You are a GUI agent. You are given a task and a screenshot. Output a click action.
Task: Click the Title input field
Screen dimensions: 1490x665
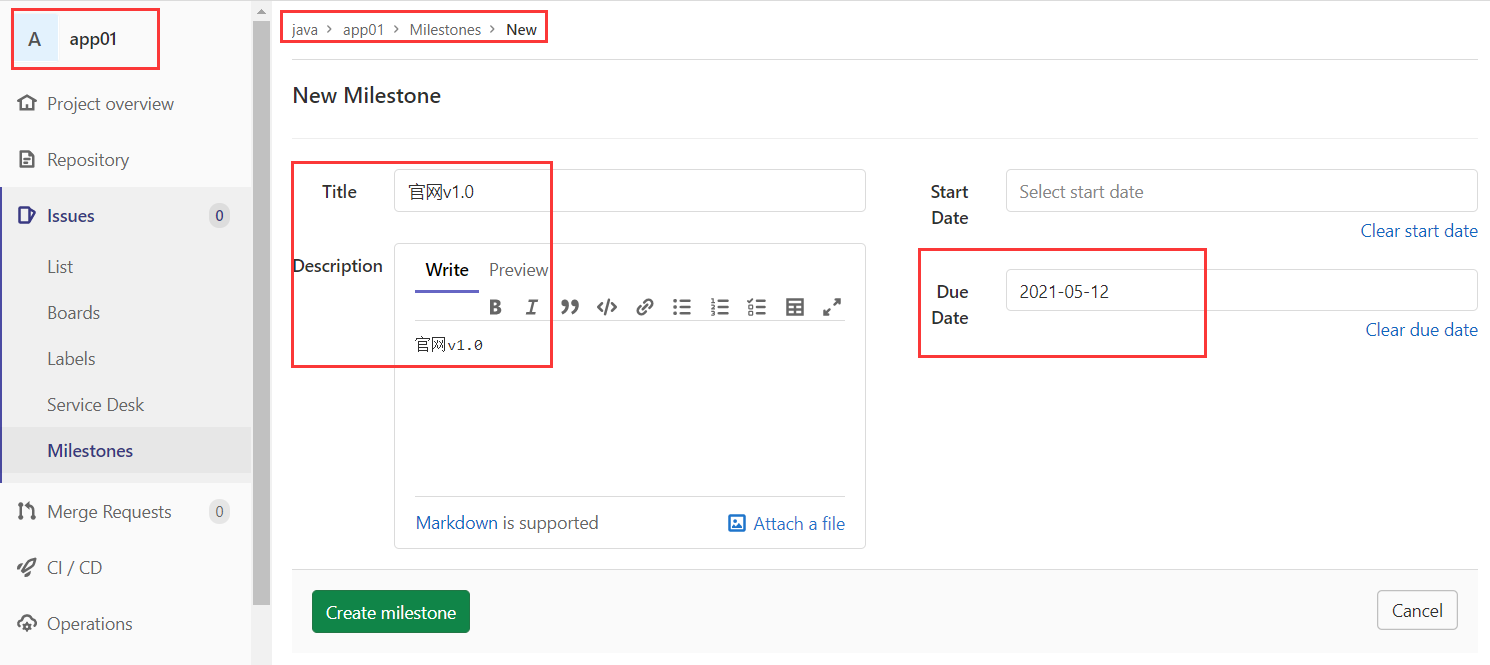point(630,191)
